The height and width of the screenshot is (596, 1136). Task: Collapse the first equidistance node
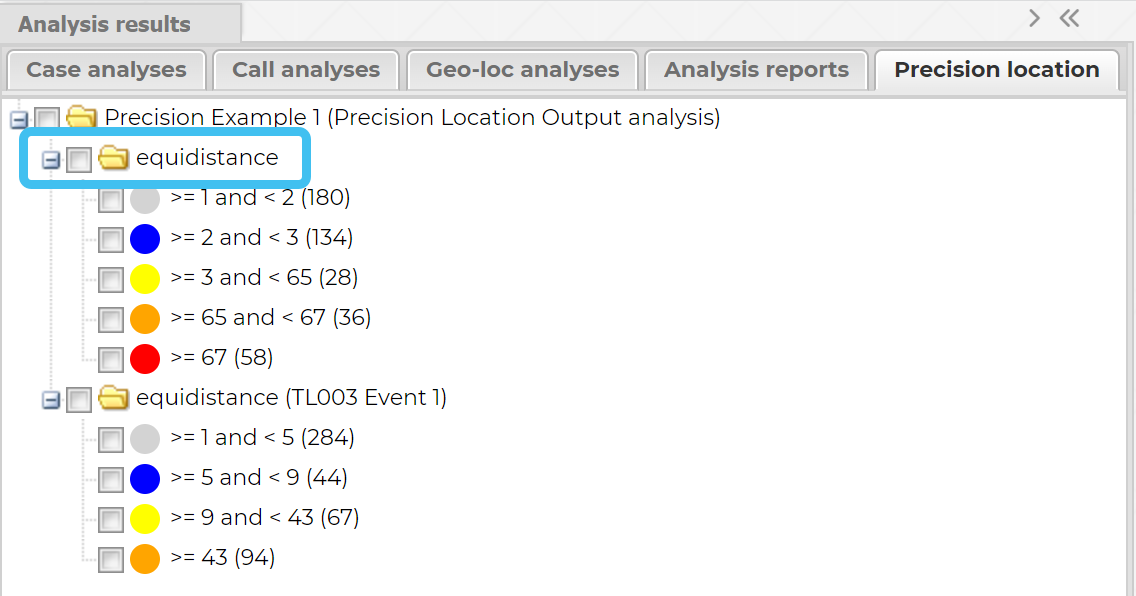(x=51, y=160)
